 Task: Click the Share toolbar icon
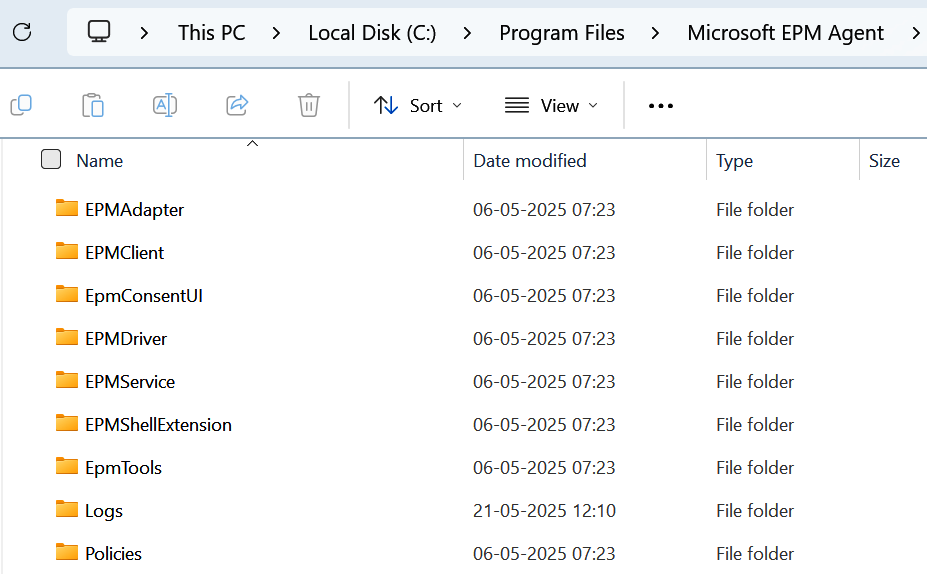237,105
